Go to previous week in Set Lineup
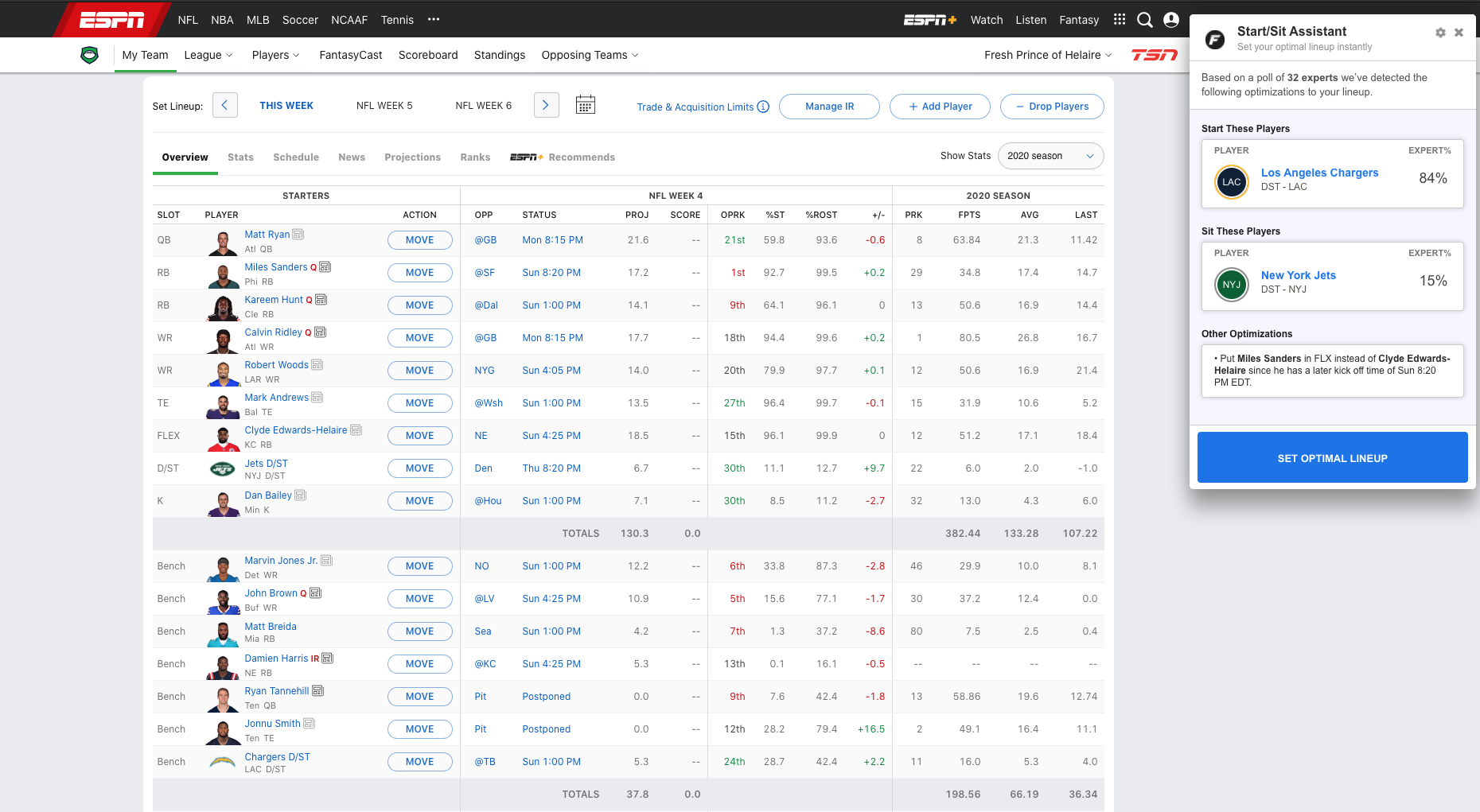Screen dimensions: 1480x812 tap(225, 105)
